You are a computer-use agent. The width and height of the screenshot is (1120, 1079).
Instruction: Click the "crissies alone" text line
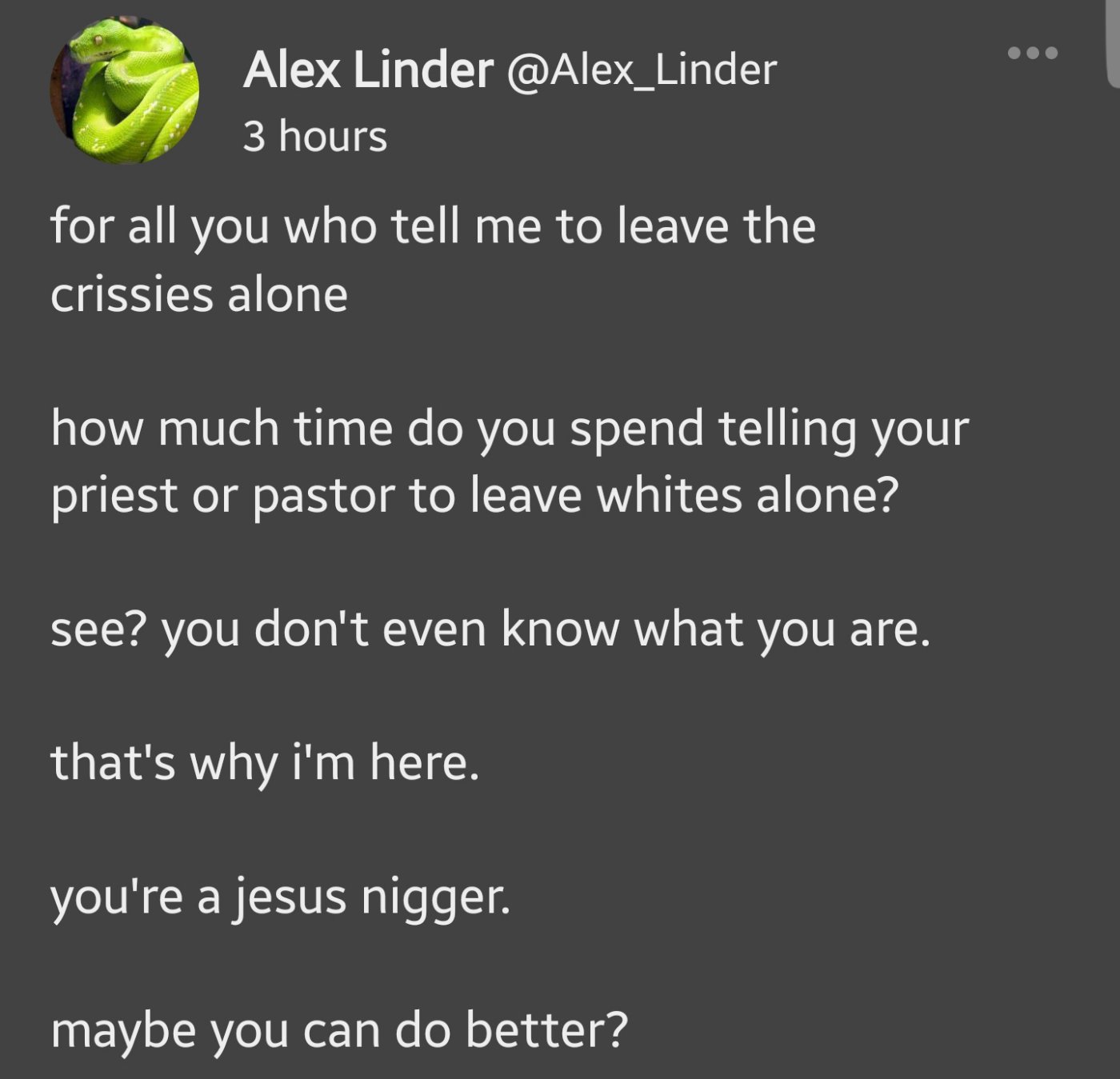199,295
